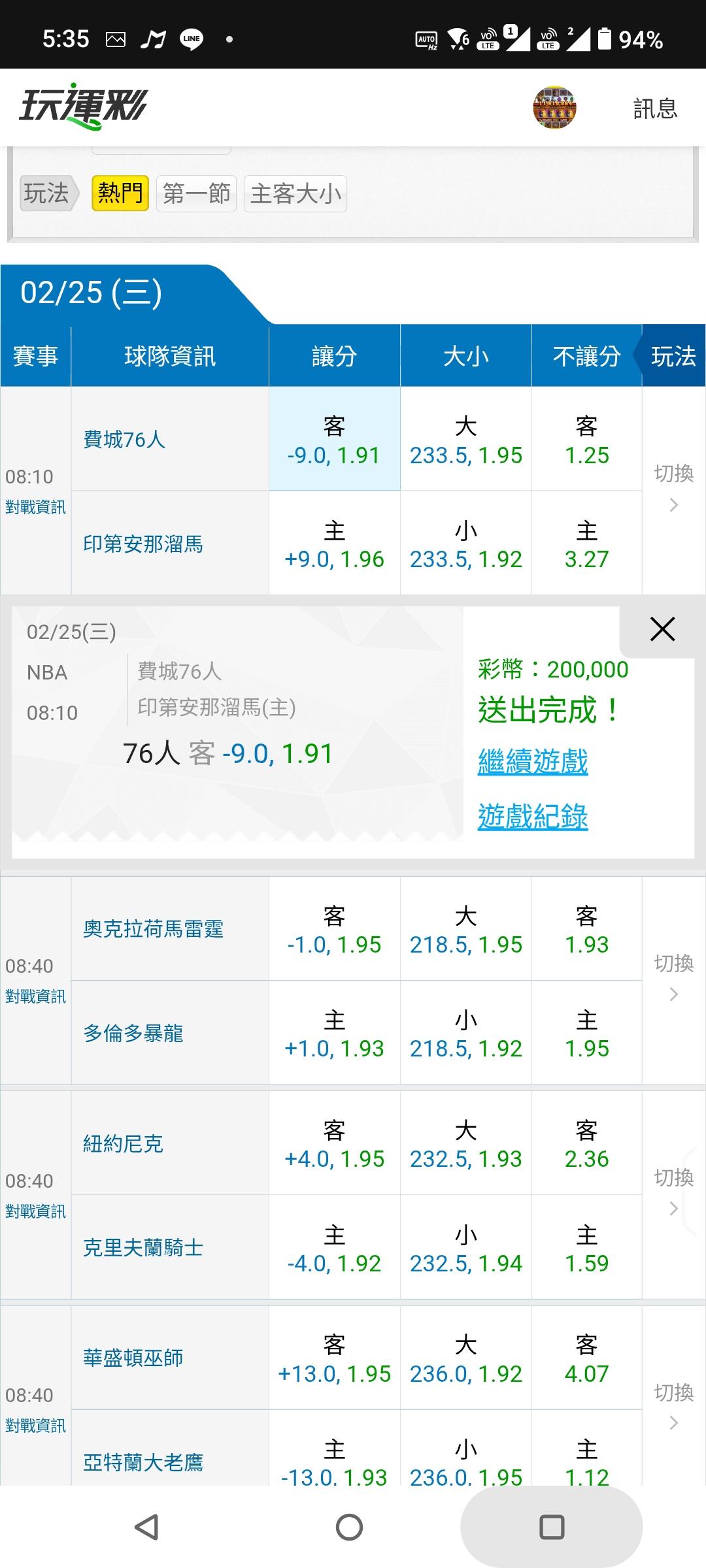
Task: Expand 切換 for 雷霆 vs 暴龍 game
Action: tap(674, 978)
